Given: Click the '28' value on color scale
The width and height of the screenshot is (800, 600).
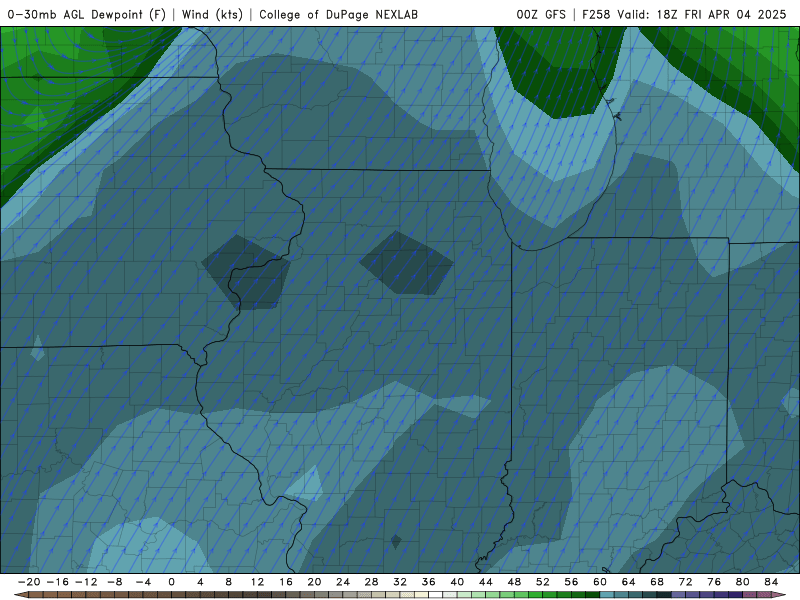Looking at the screenshot, I should pyautogui.click(x=371, y=582).
